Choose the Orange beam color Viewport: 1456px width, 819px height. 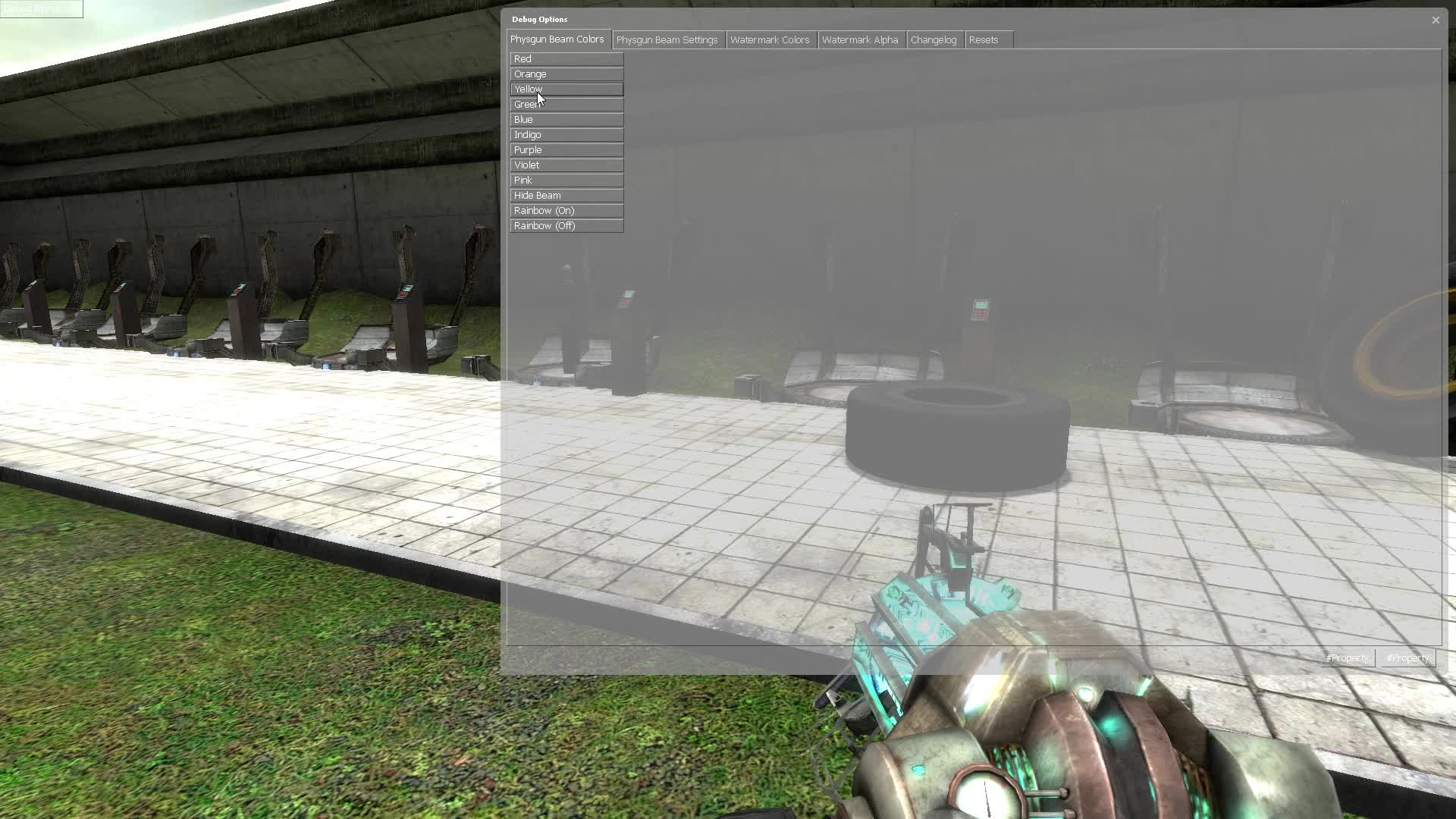(566, 74)
